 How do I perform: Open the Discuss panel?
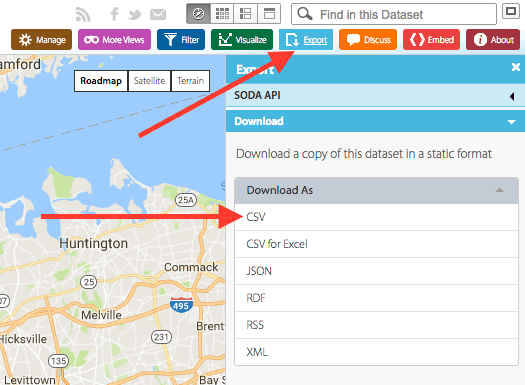pyautogui.click(x=368, y=40)
